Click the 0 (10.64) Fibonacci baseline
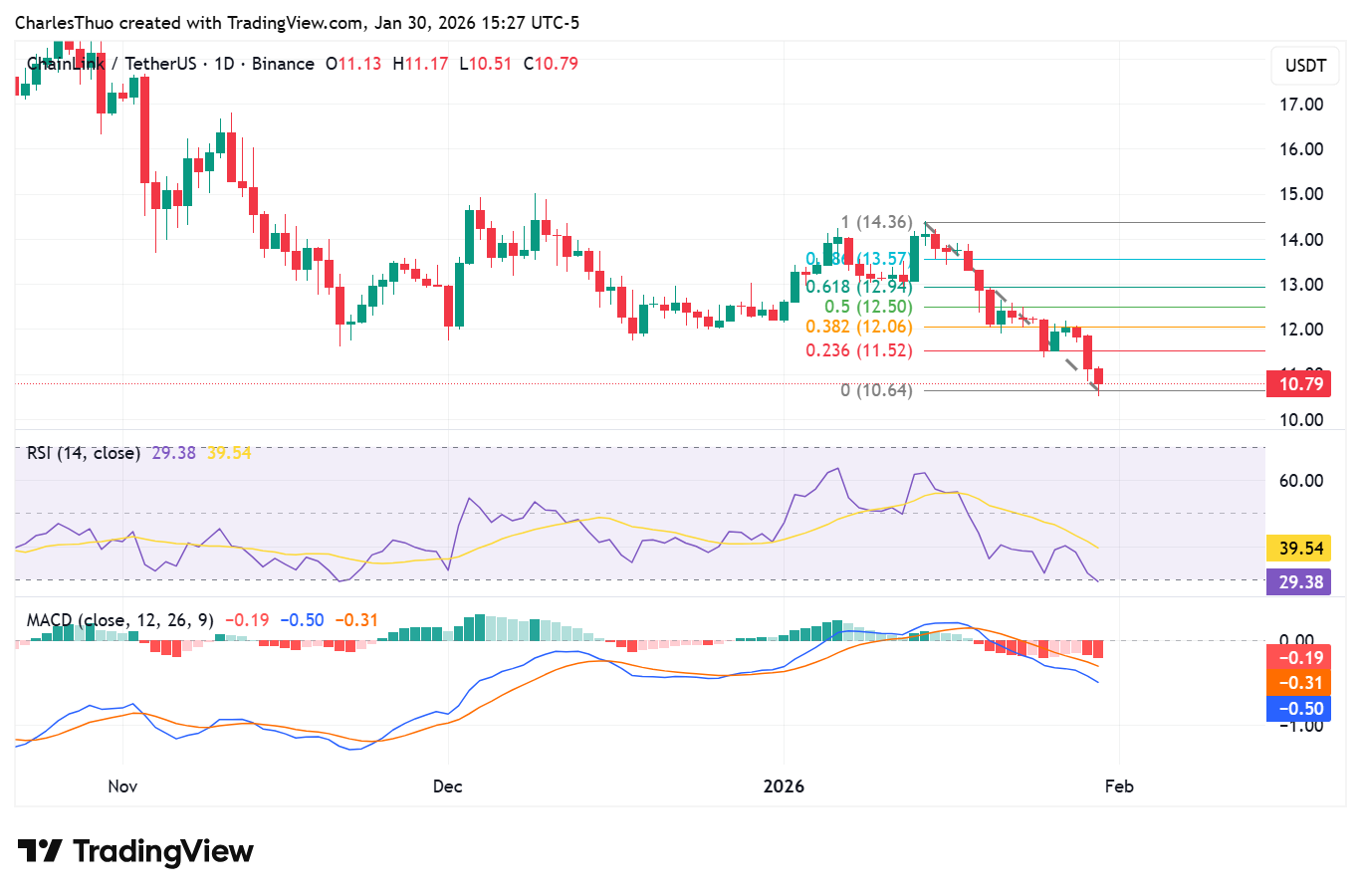The height and width of the screenshot is (896, 1361). pos(877,391)
